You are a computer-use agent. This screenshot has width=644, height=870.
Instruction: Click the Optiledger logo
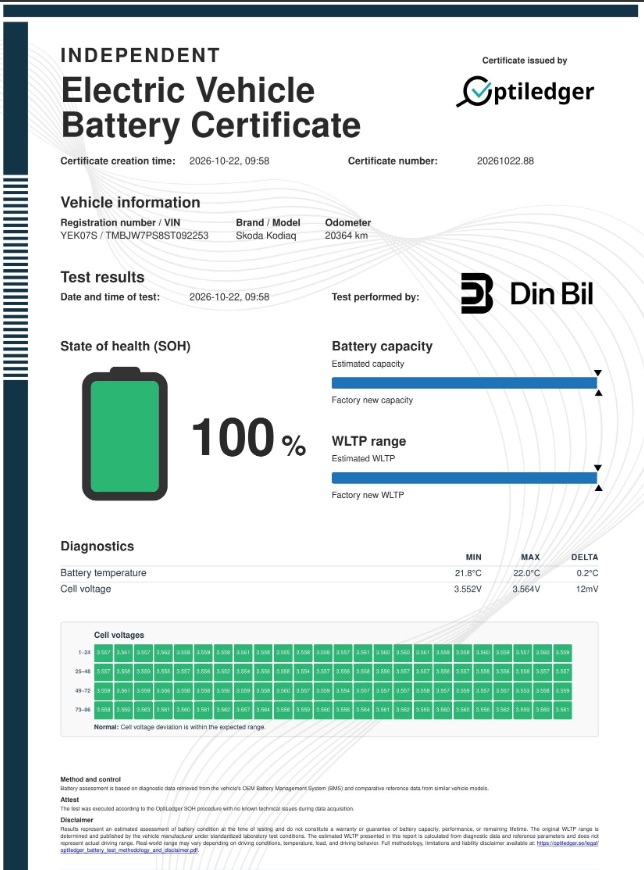[x=525, y=92]
